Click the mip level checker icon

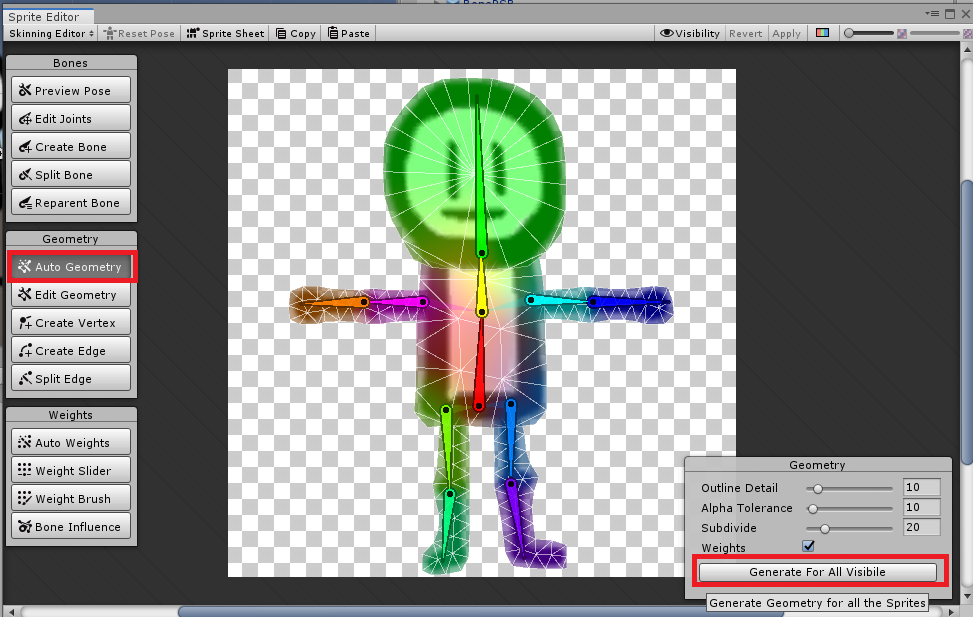click(902, 34)
